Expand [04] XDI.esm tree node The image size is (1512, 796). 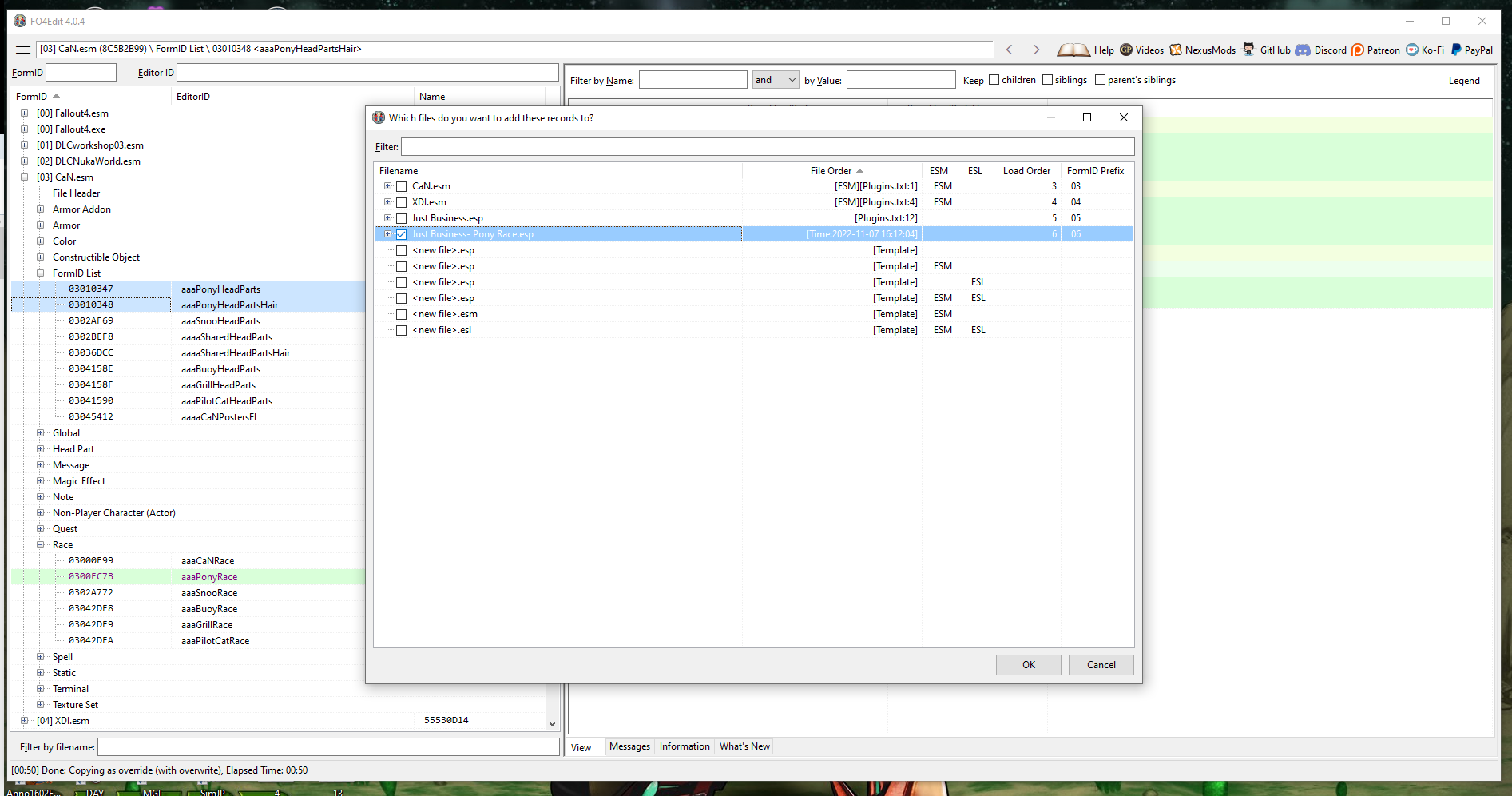coord(24,721)
